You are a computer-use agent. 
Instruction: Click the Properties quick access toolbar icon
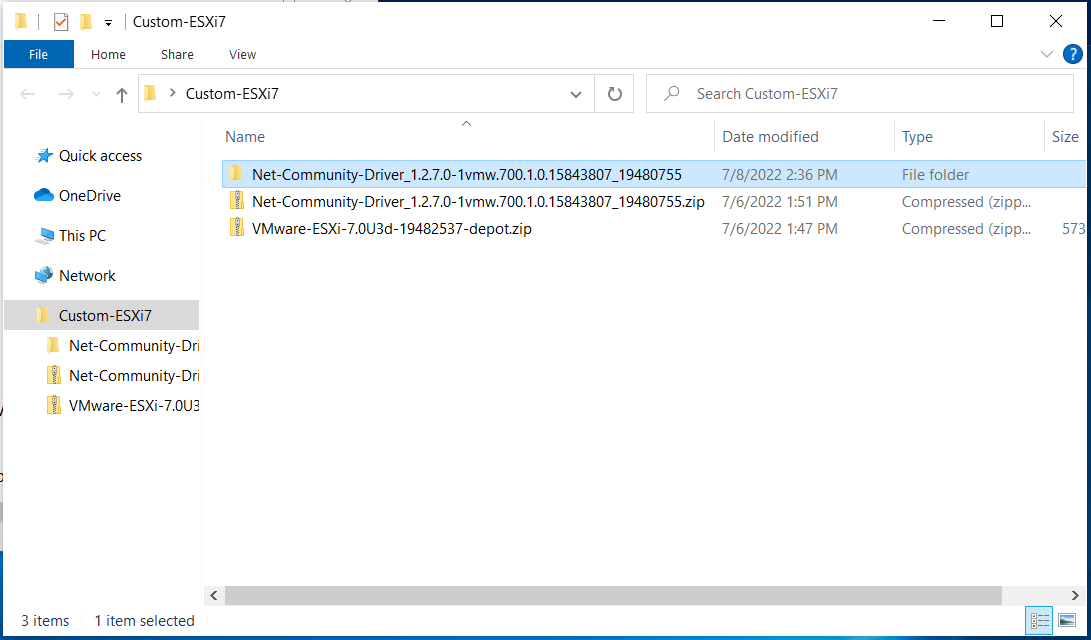[61, 22]
